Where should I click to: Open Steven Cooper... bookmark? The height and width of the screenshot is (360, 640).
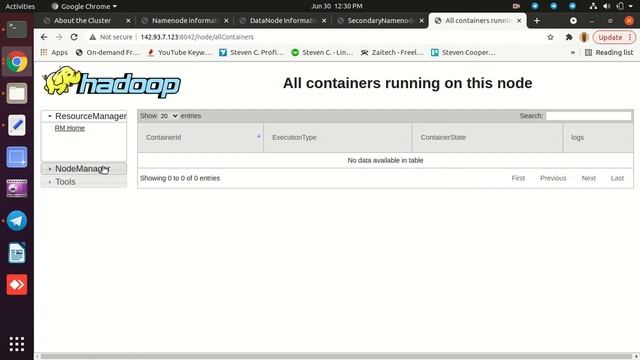(463, 52)
